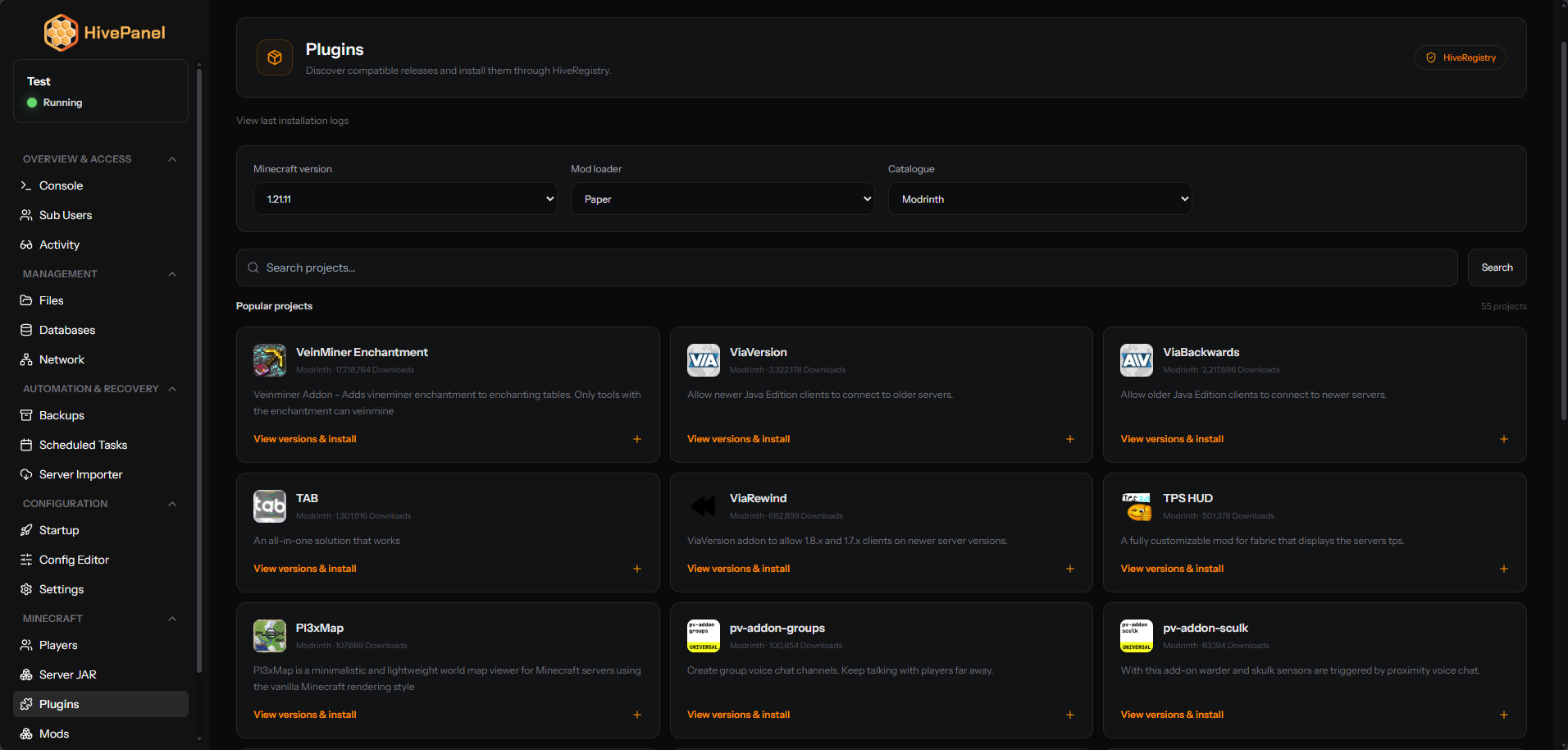This screenshot has width=1568, height=750.
Task: Click the Server JAR icon
Action: [x=26, y=675]
